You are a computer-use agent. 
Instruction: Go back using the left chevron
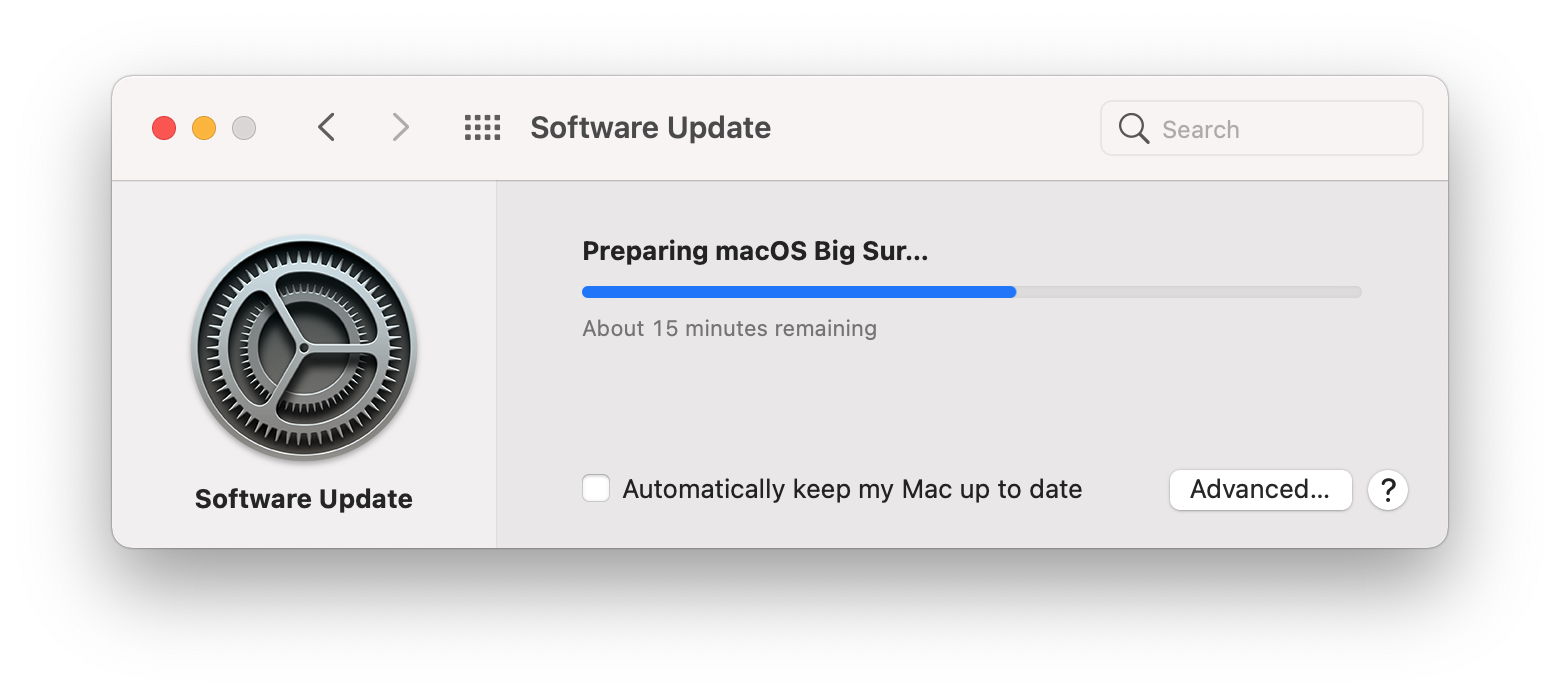[x=326, y=127]
